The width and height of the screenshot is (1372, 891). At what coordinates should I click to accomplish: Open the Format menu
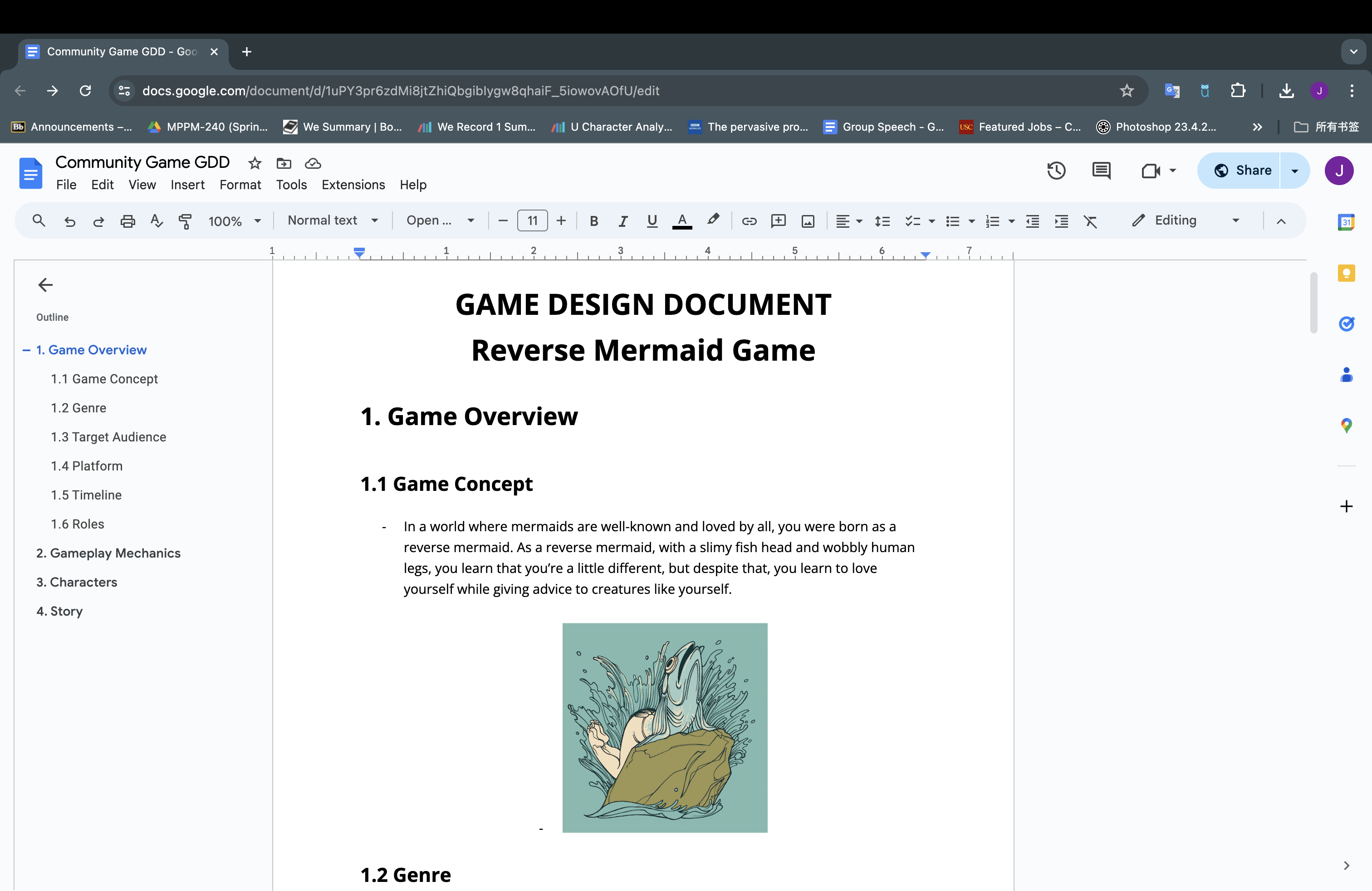click(240, 185)
